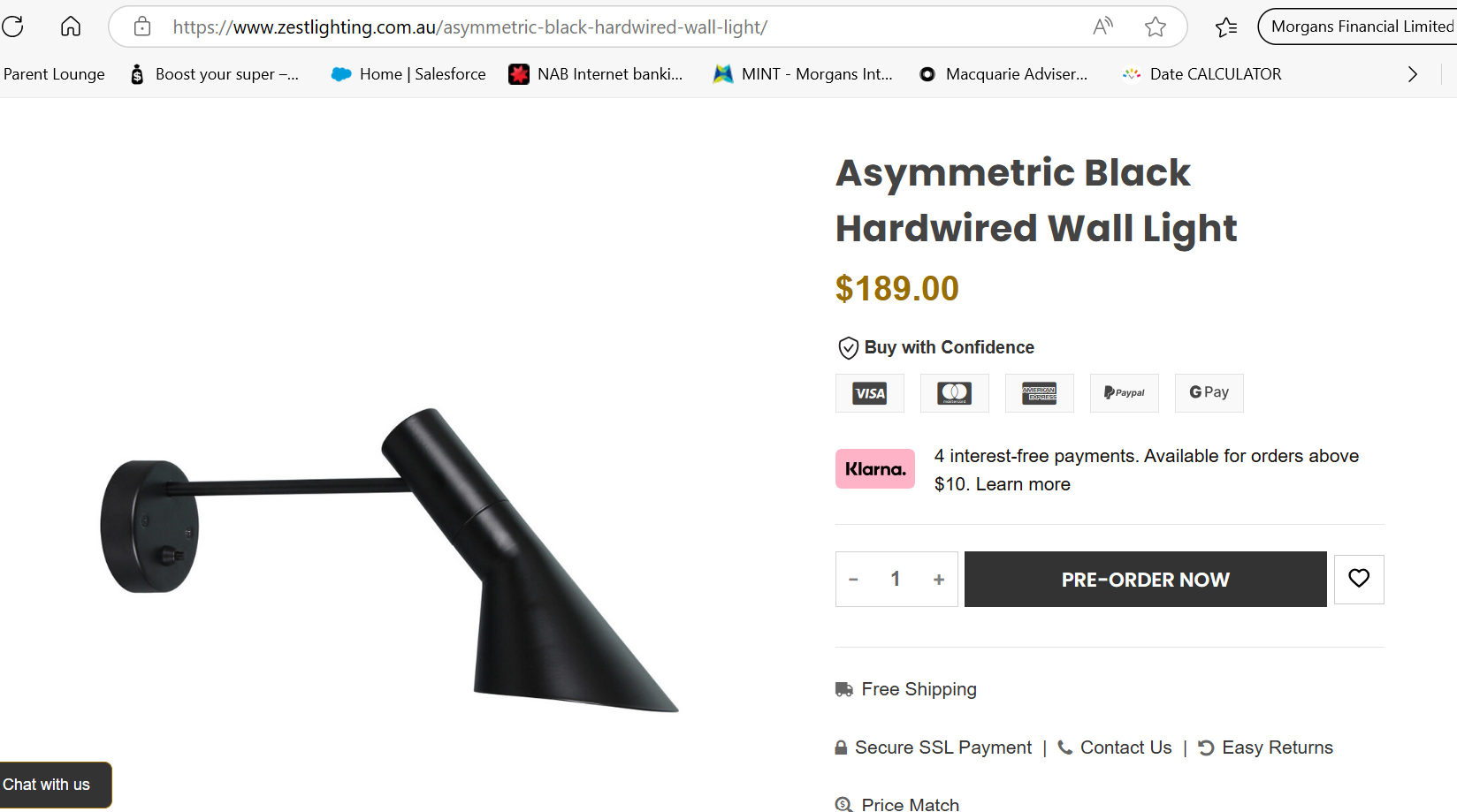
Task: Click the PayPal payment icon
Action: tap(1125, 393)
